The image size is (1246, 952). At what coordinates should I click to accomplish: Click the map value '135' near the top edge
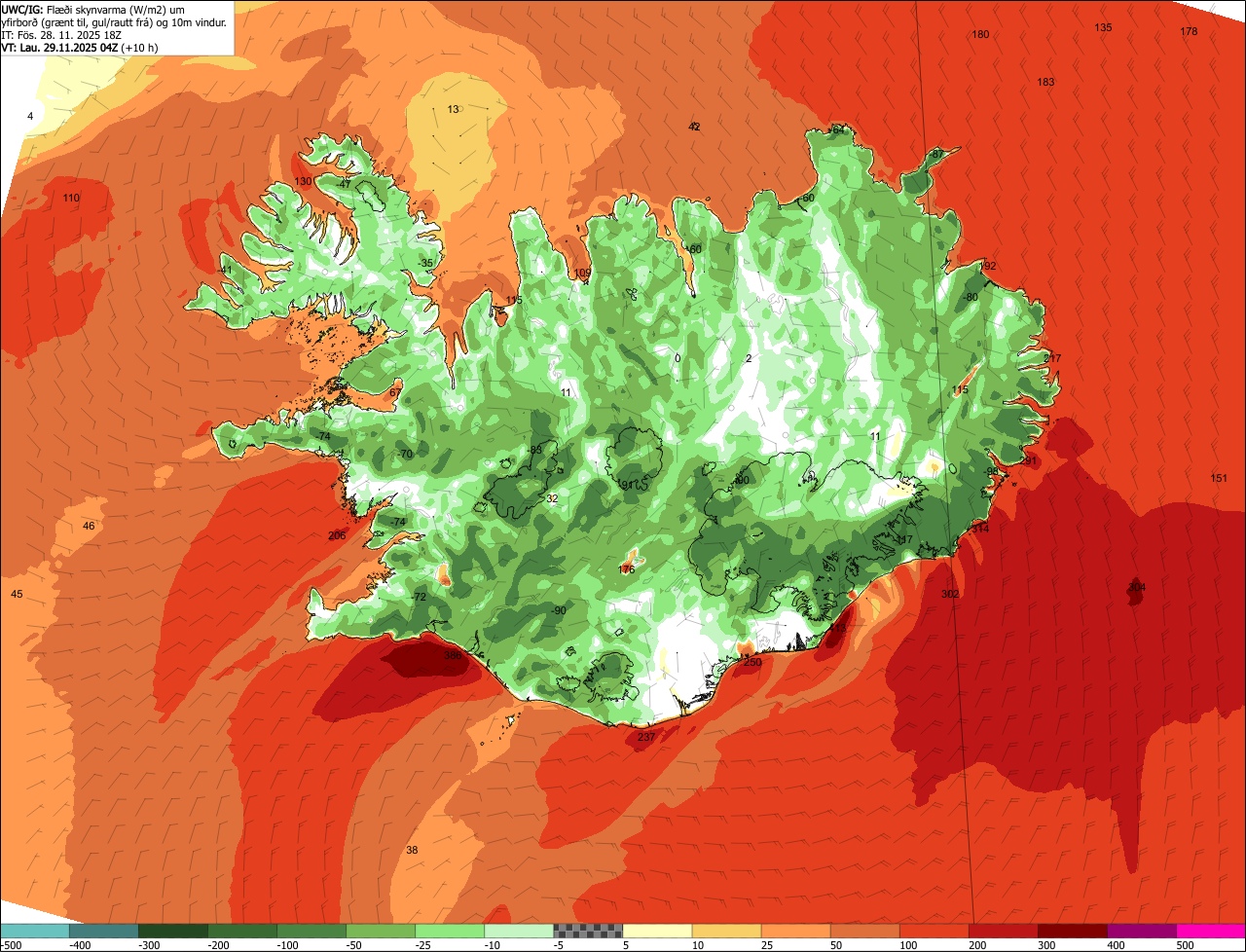click(1103, 27)
